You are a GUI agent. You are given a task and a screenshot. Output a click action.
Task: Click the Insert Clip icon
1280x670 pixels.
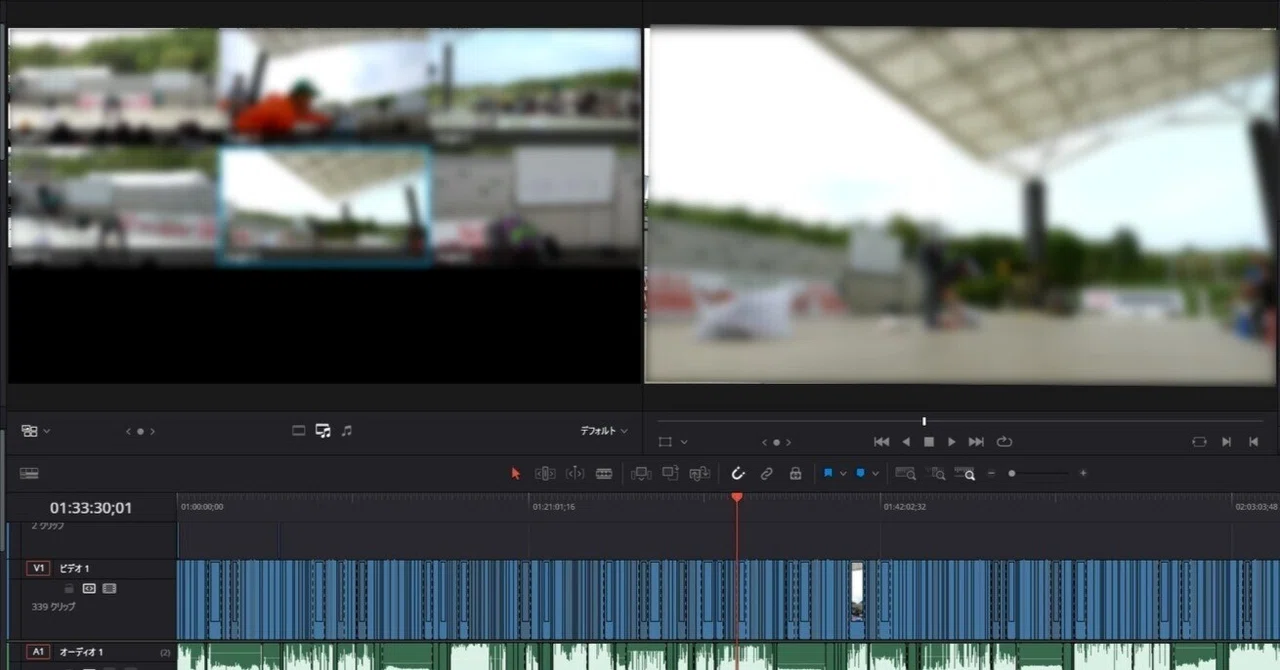point(641,473)
